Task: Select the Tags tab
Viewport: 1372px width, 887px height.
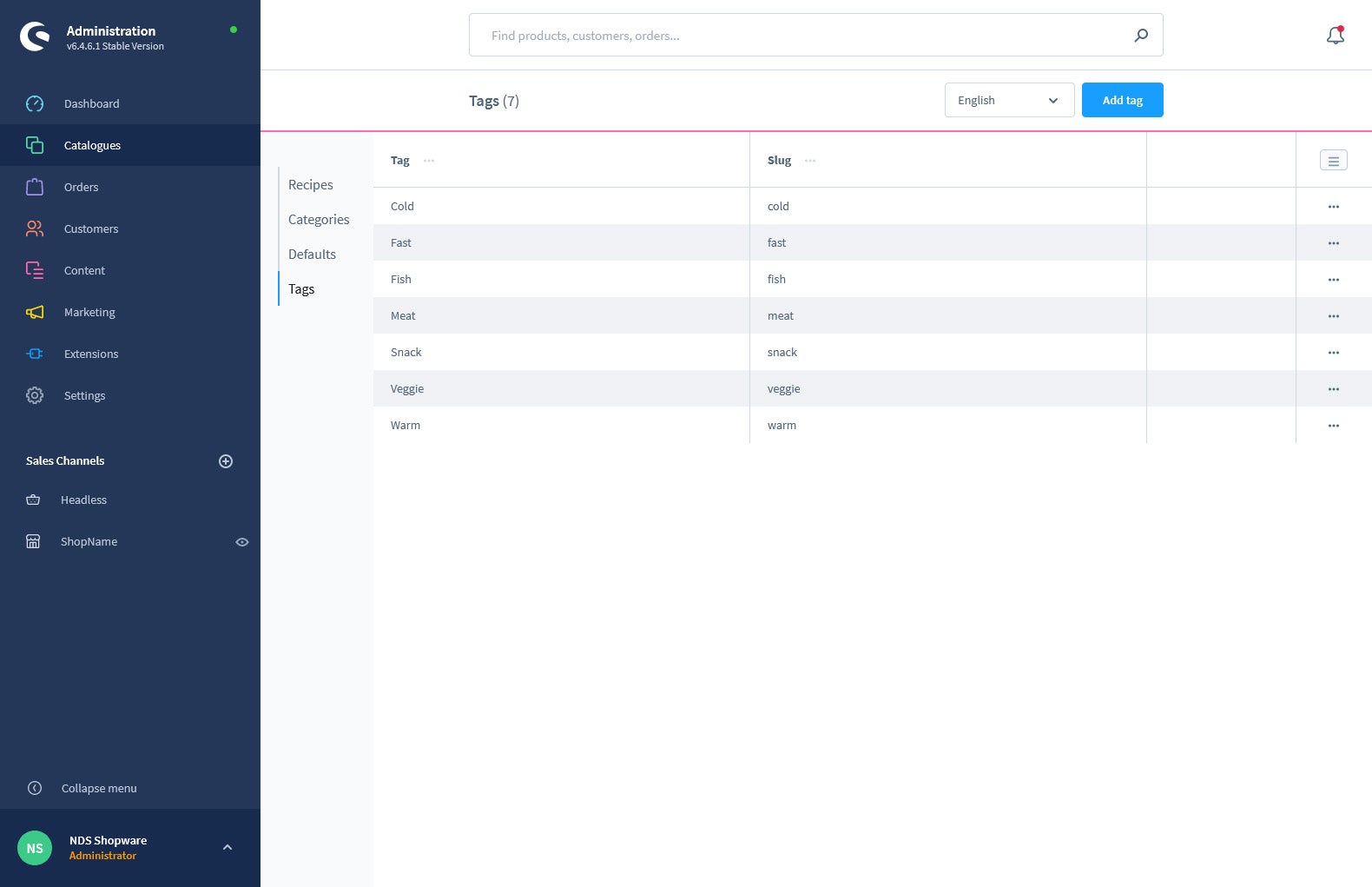Action: click(x=301, y=288)
